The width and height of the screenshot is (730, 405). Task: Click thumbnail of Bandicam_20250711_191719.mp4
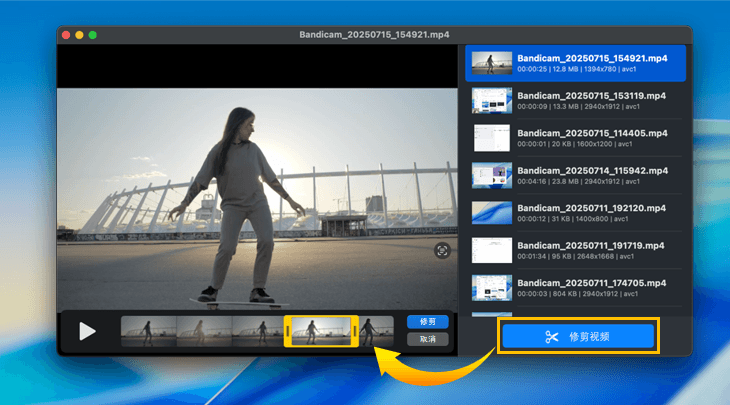[492, 250]
